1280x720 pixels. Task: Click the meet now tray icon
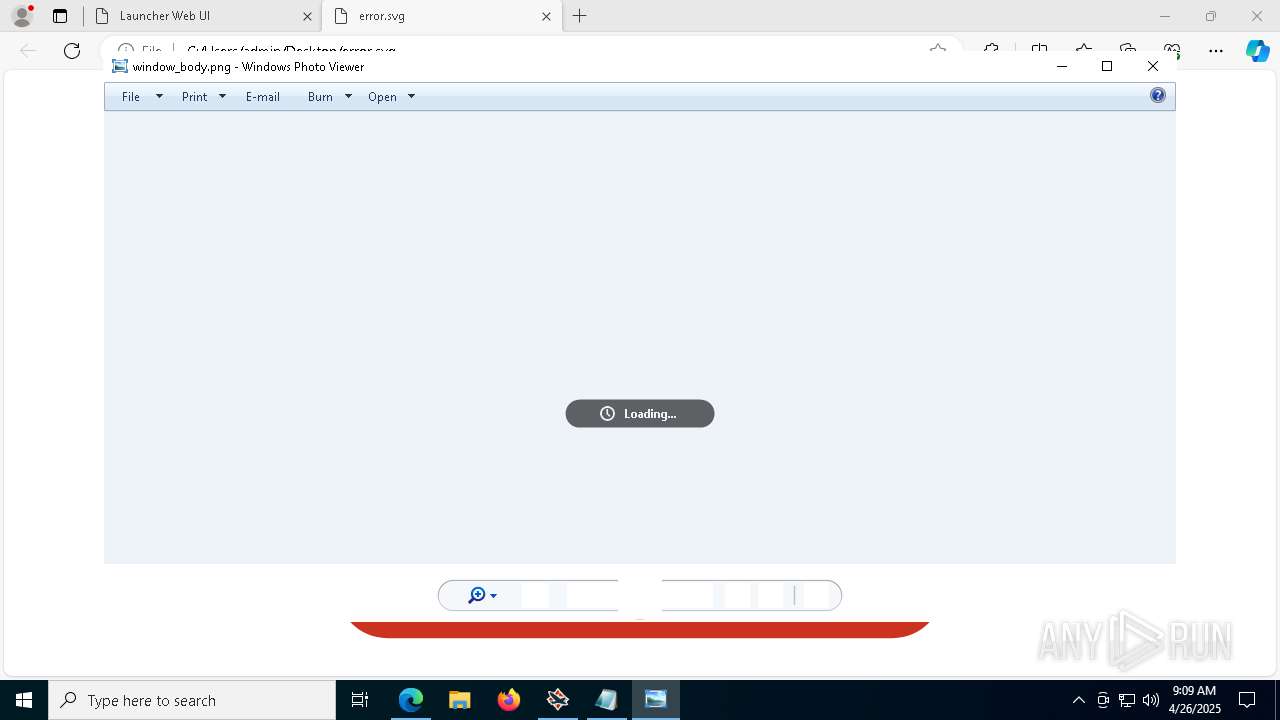(x=1103, y=700)
